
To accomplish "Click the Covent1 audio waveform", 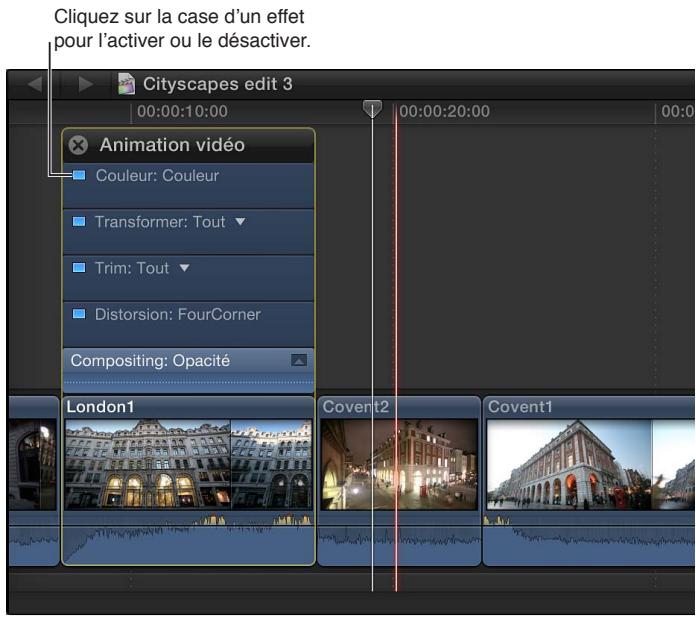I will [589, 539].
